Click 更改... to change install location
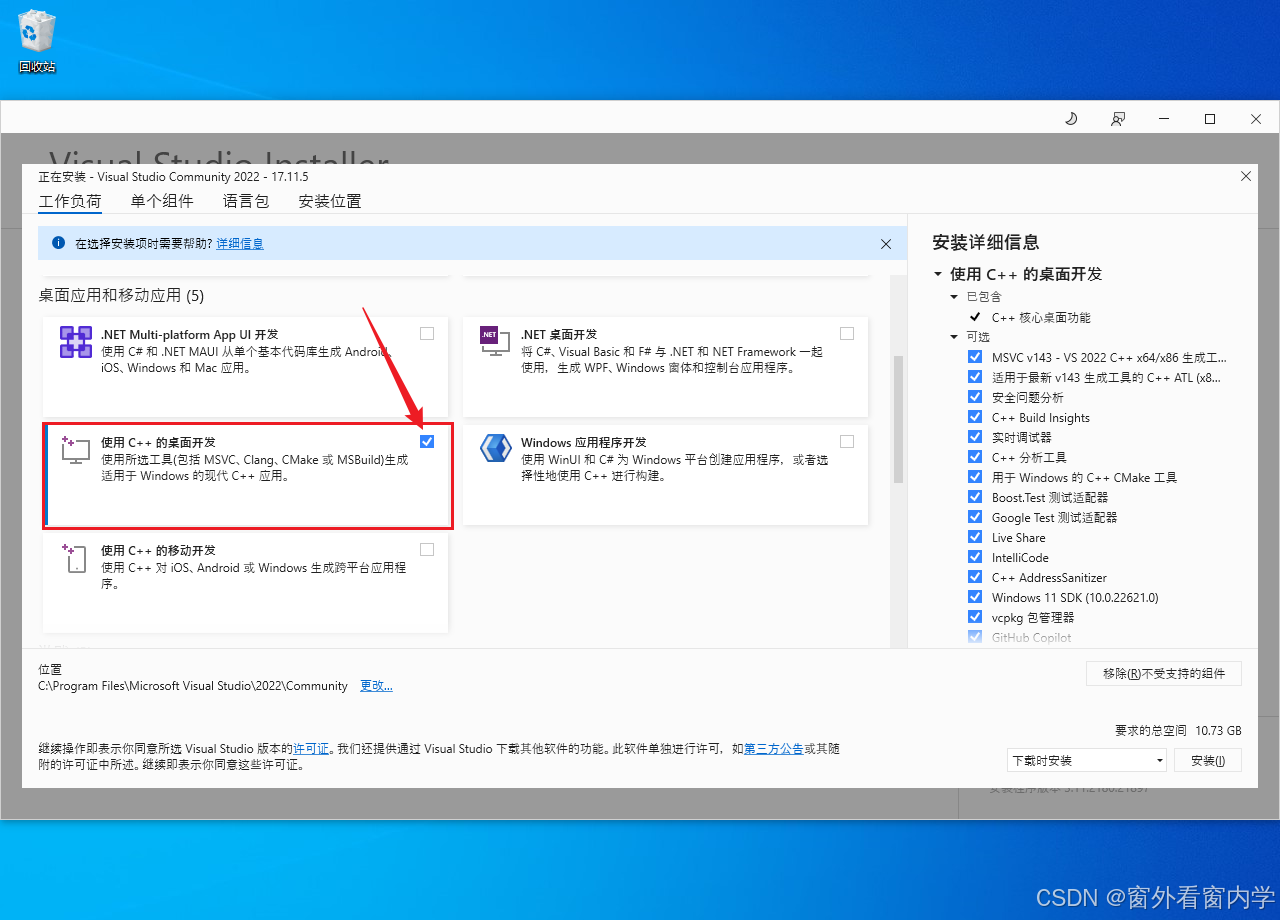The width and height of the screenshot is (1280, 920). pyautogui.click(x=376, y=686)
